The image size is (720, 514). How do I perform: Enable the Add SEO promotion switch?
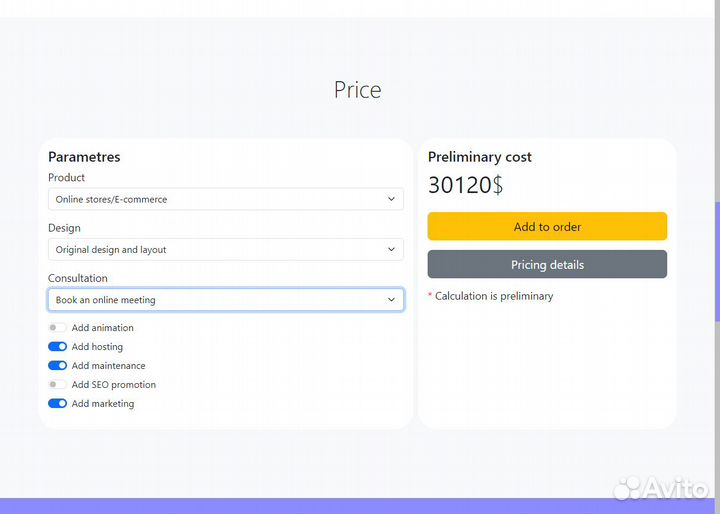pyautogui.click(x=57, y=384)
